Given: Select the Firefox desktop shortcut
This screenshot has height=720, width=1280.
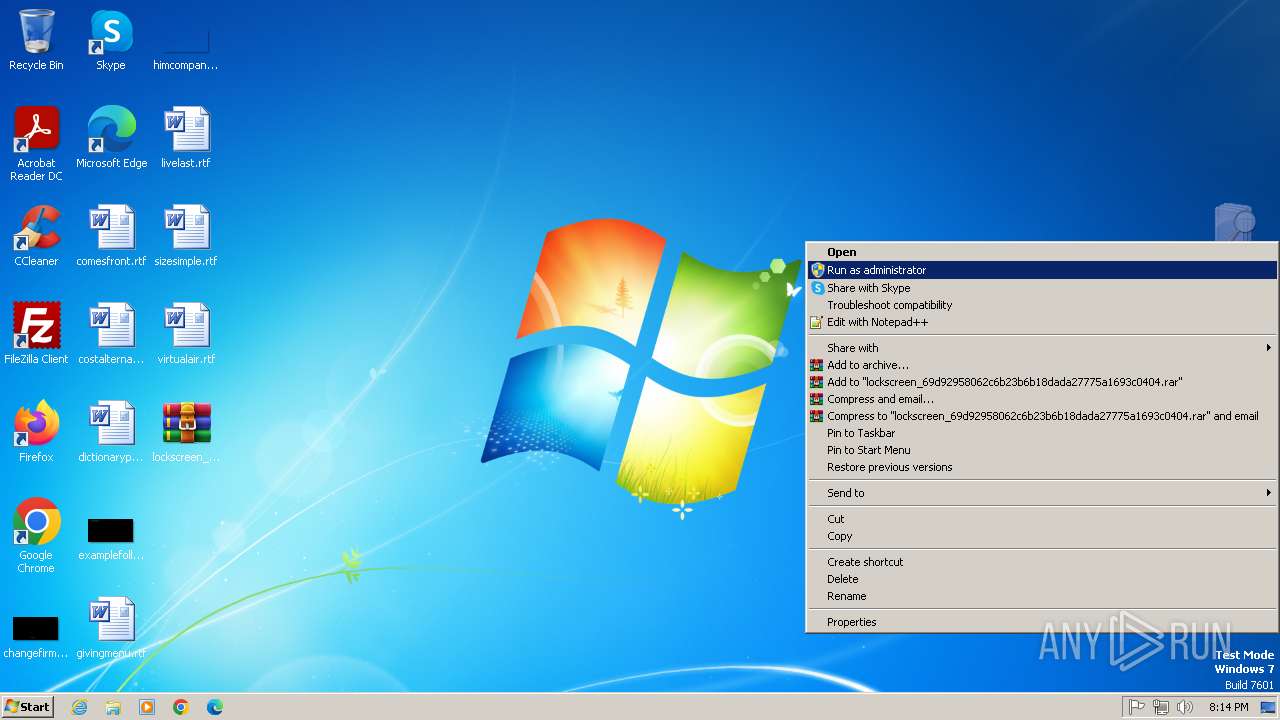Looking at the screenshot, I should [x=36, y=432].
